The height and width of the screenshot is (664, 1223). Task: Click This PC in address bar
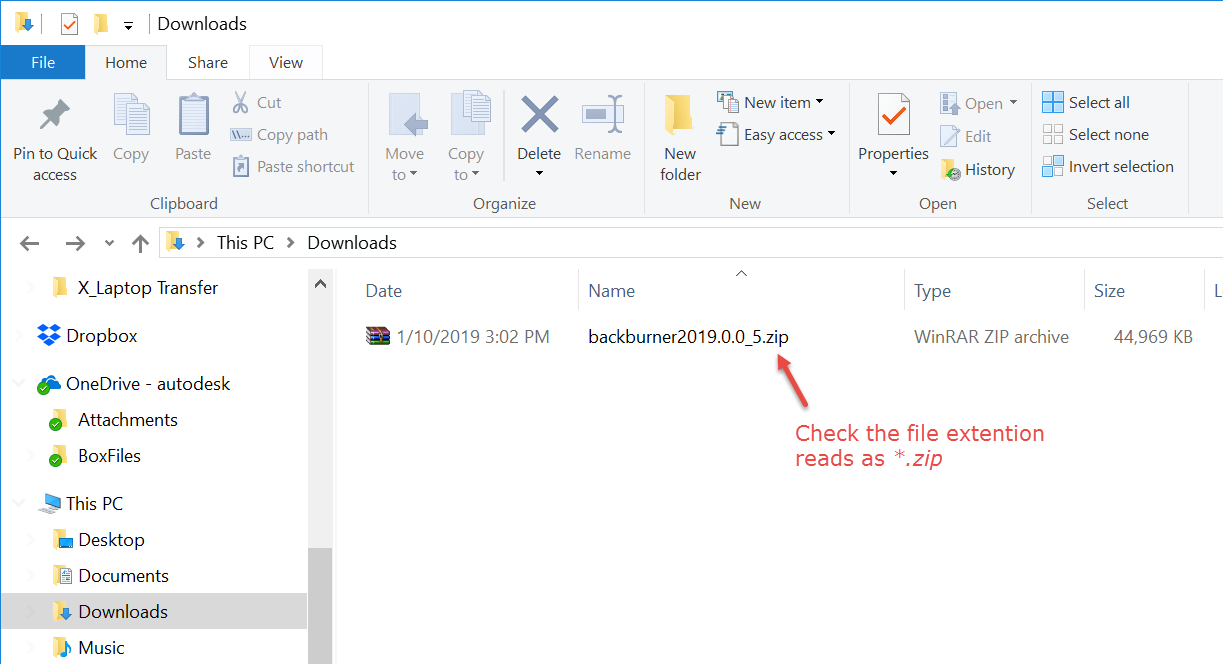245,243
